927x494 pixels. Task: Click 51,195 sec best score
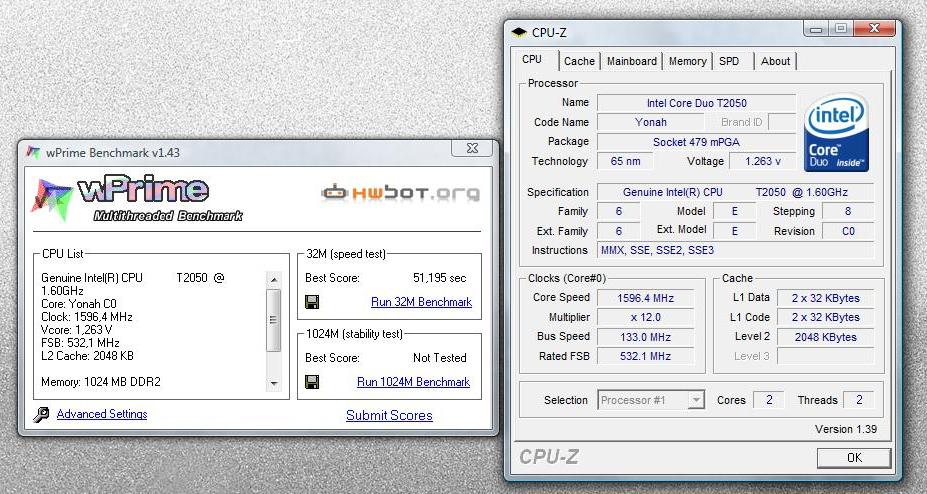(439, 278)
